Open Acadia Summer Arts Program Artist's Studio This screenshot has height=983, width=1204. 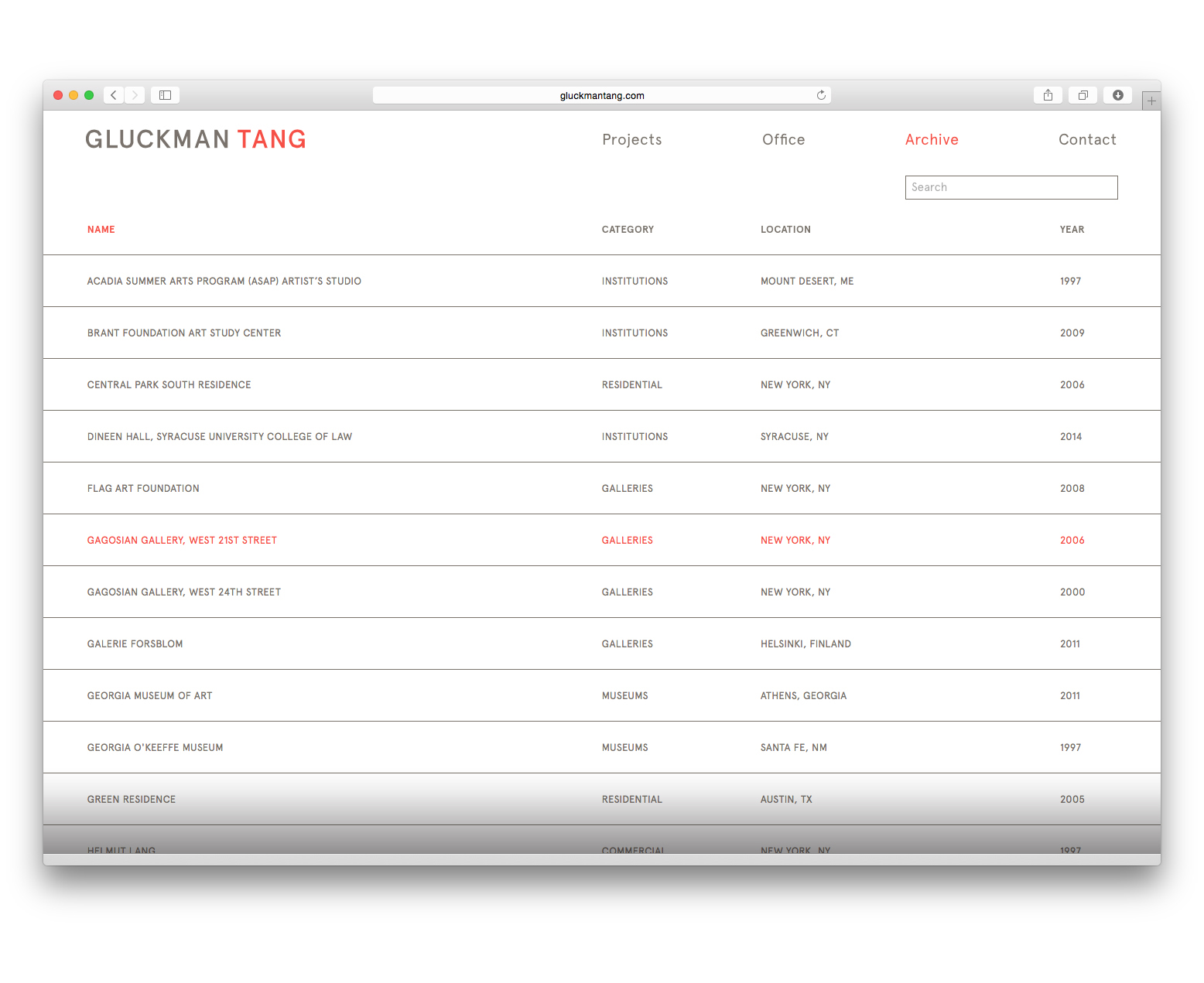pyautogui.click(x=224, y=282)
